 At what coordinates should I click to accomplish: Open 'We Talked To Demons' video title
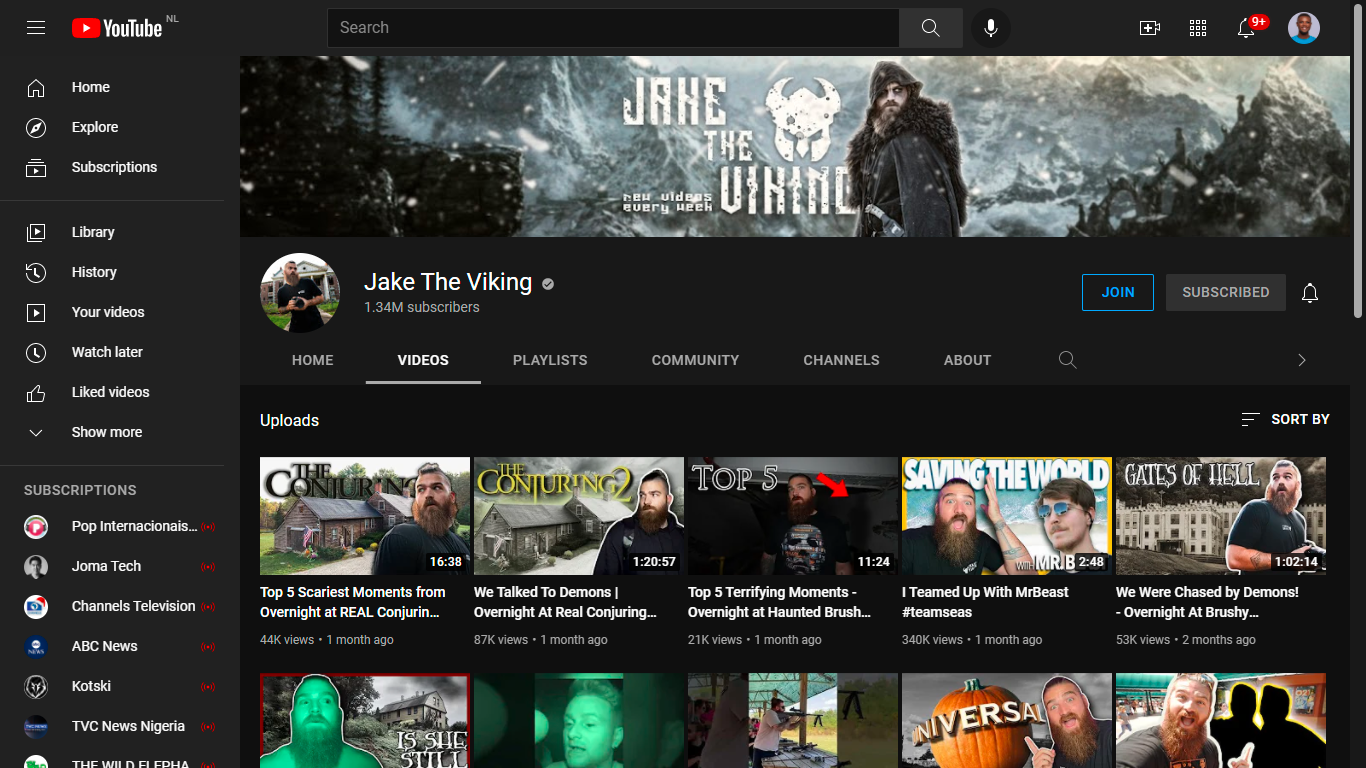coord(565,602)
